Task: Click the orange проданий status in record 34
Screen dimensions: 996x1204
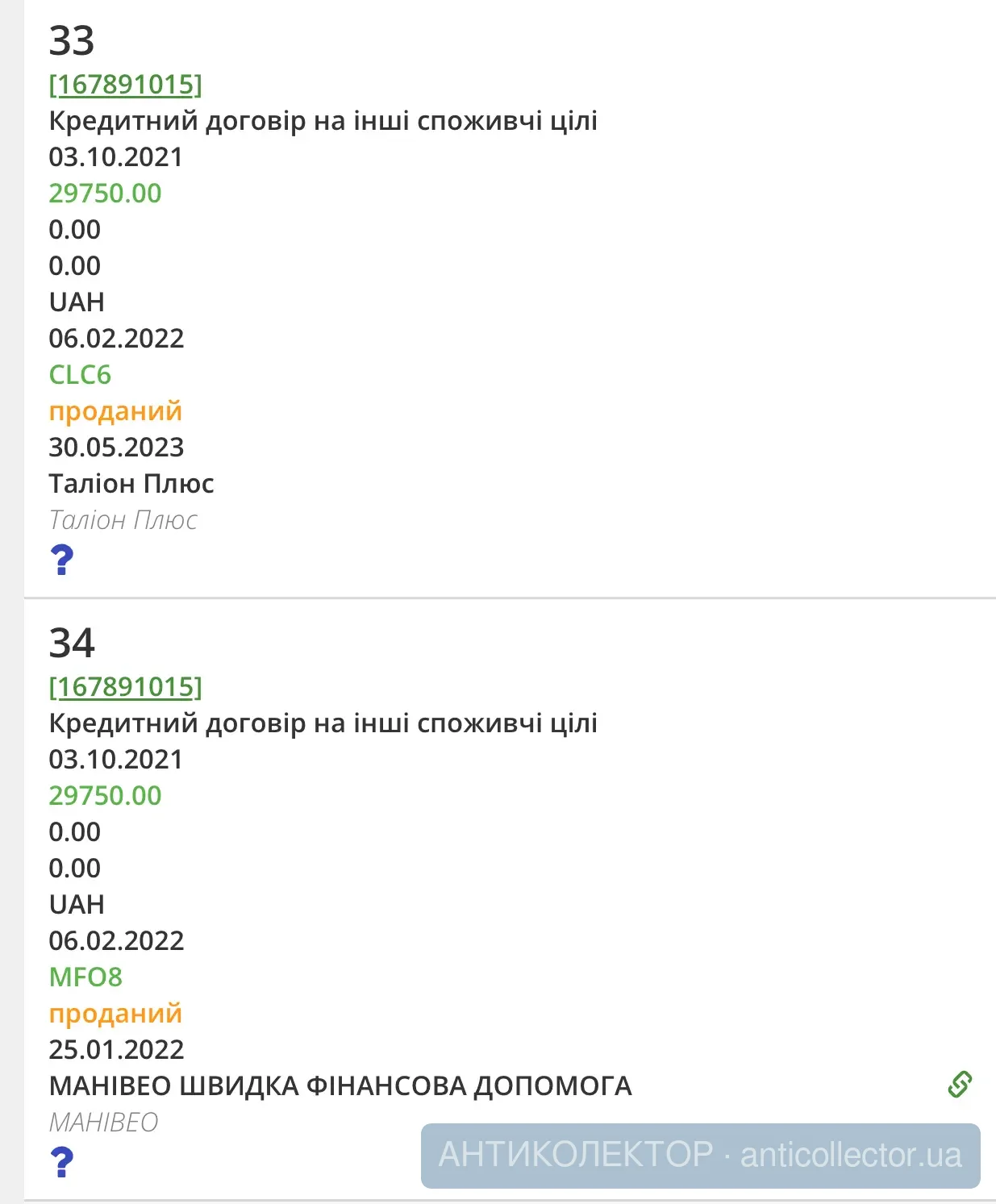Action: point(115,1013)
